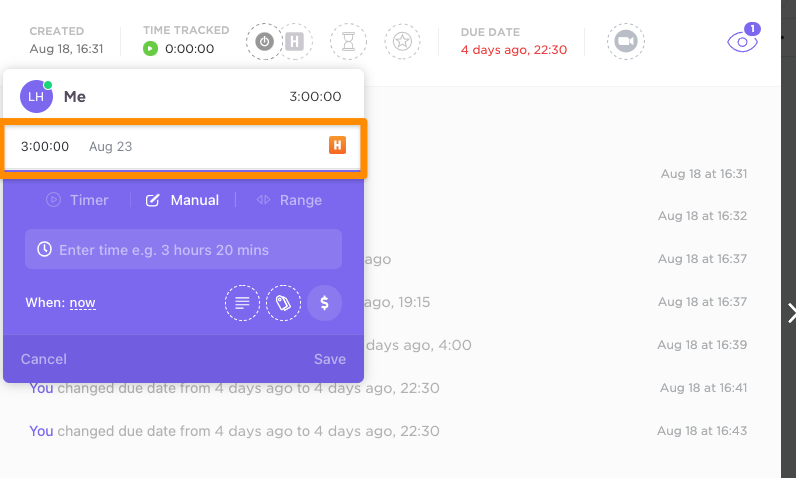Open the red due date value
The image size is (796, 478).
(x=514, y=50)
